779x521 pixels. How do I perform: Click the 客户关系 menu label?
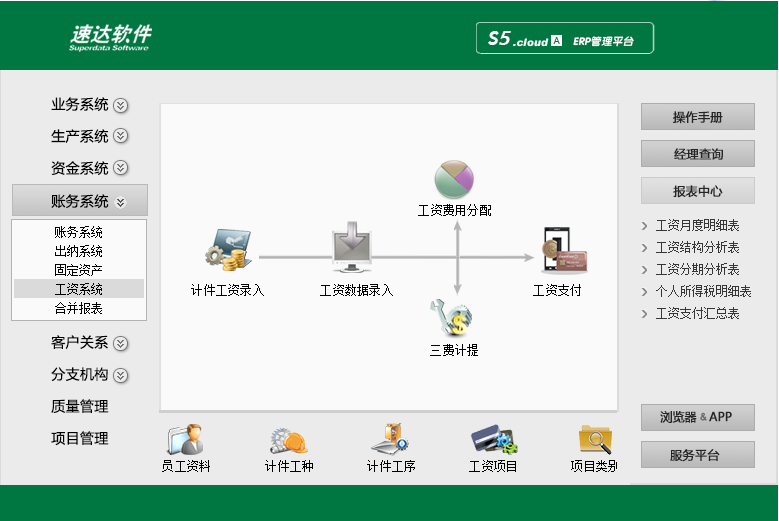[79, 343]
